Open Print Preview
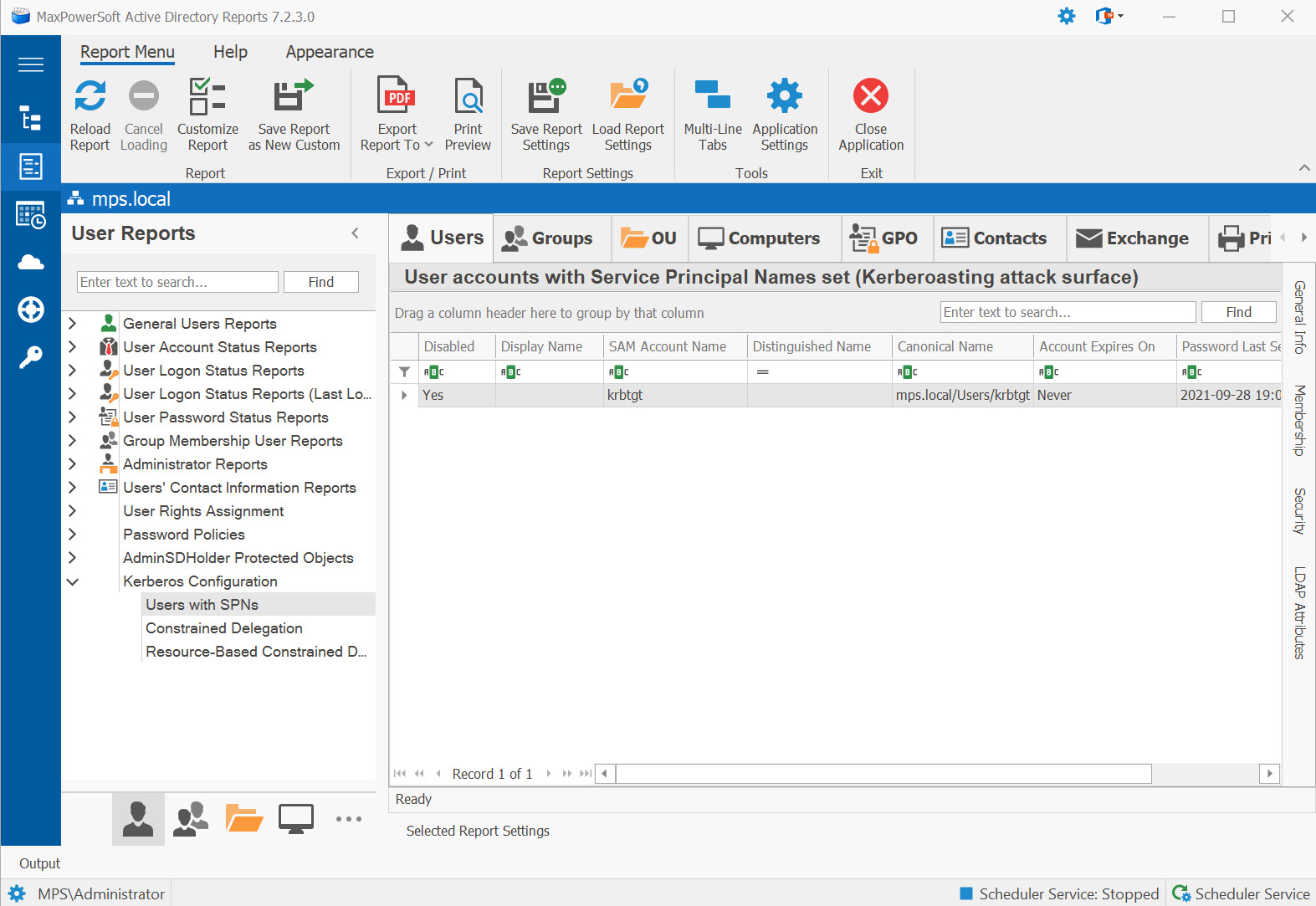The height and width of the screenshot is (906, 1316). click(468, 115)
